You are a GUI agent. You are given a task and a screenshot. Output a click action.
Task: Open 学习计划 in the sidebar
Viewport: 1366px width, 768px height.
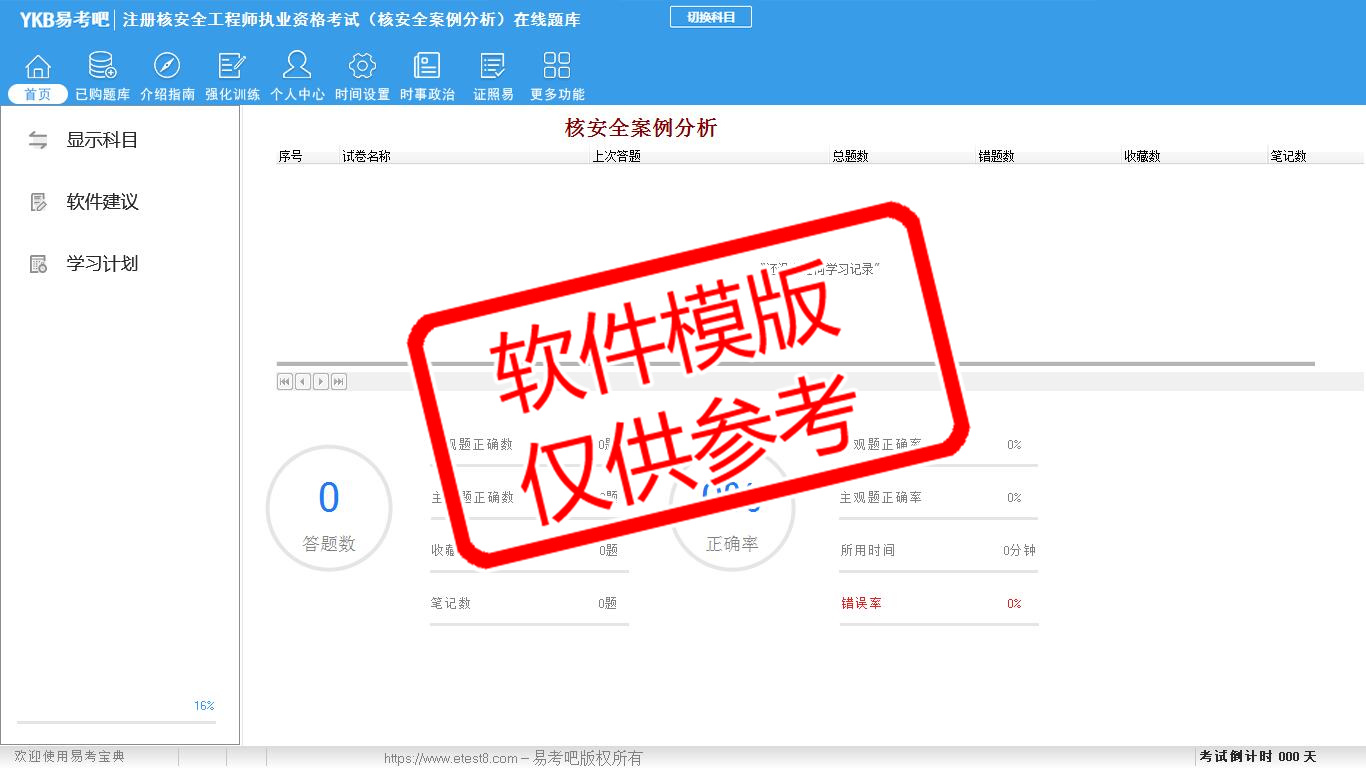[x=102, y=264]
